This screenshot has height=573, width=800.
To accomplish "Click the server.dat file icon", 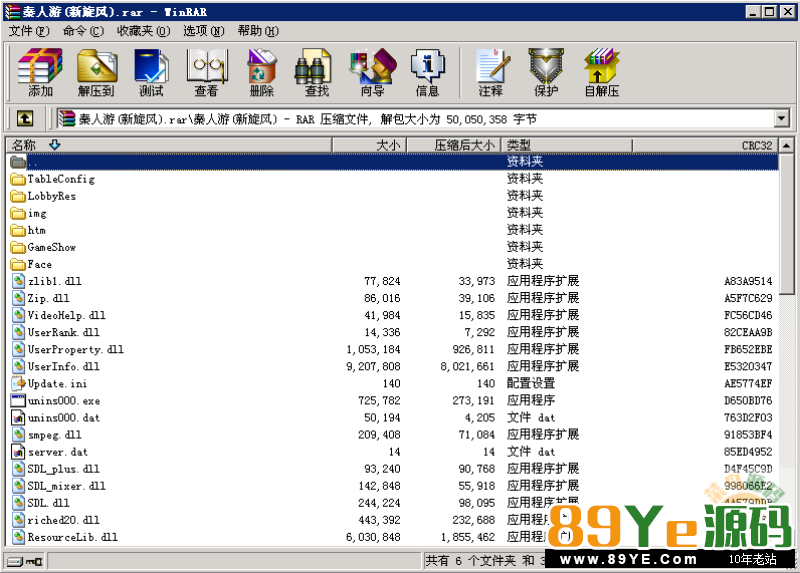I will 18,452.
